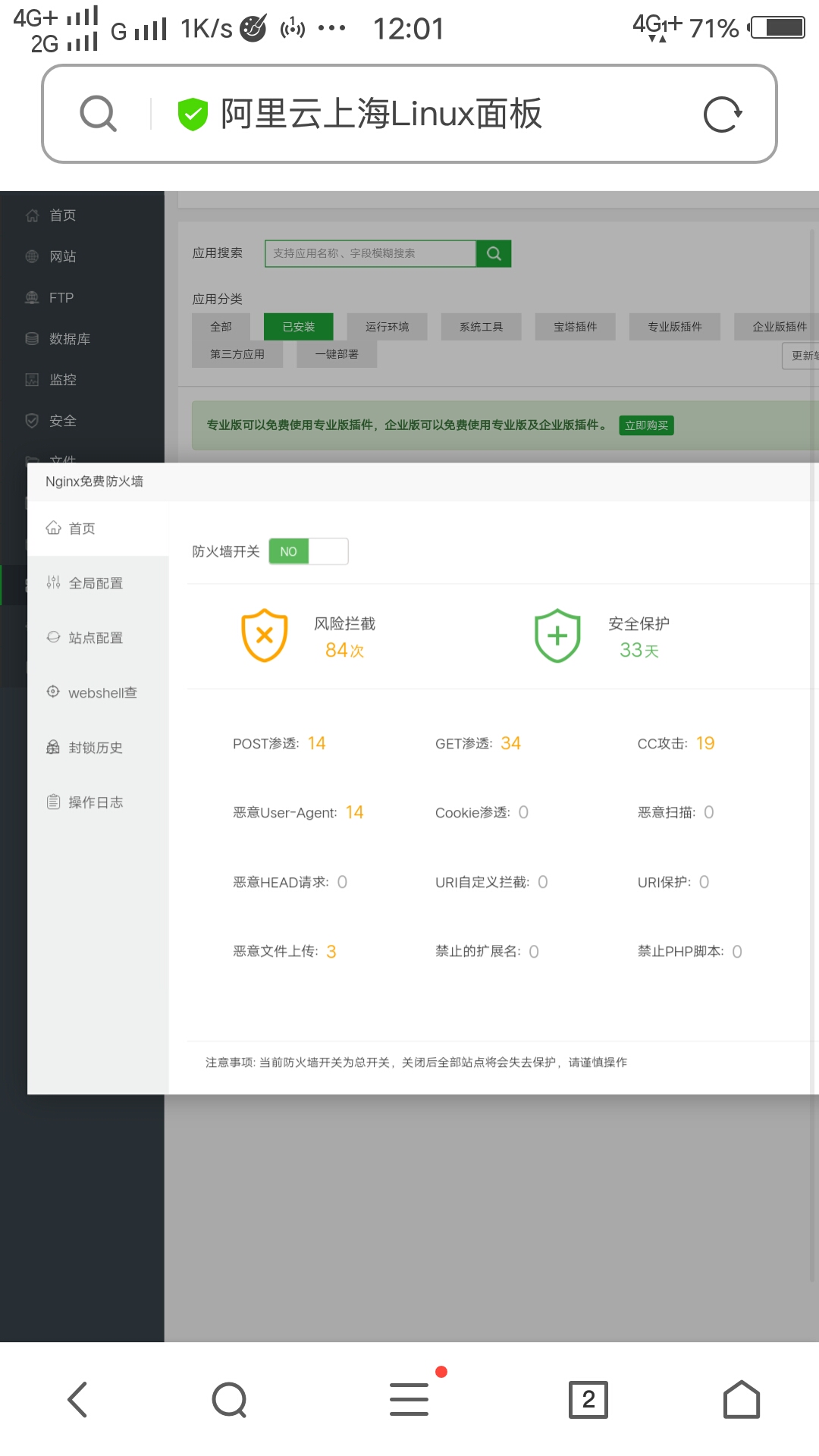This screenshot has width=819, height=1456.
Task: Select the 全部 category tab
Action: tap(221, 327)
